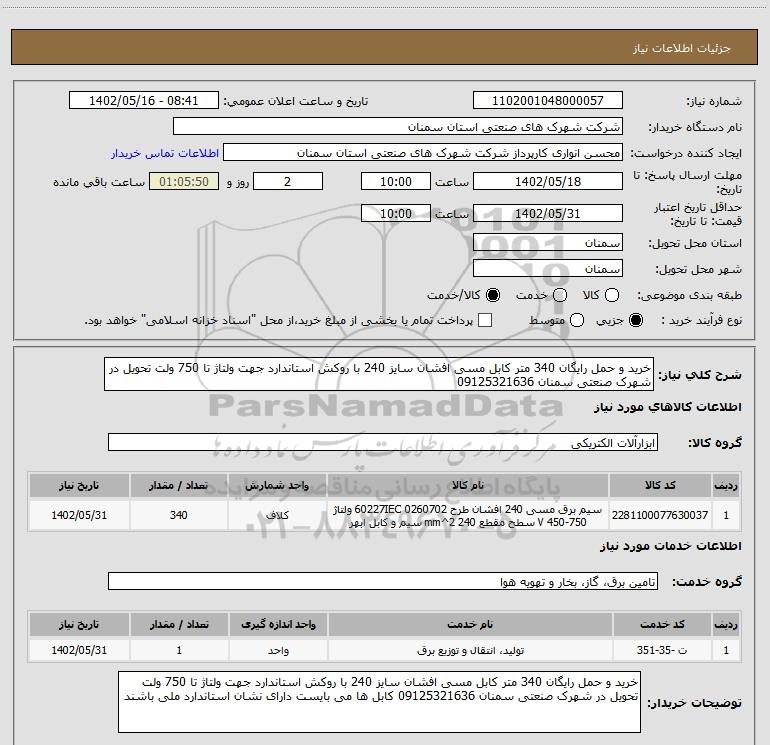This screenshot has width=770, height=745.
Task: Click the page title جزئیات اطلاعات نیاز
Action: coord(682,48)
